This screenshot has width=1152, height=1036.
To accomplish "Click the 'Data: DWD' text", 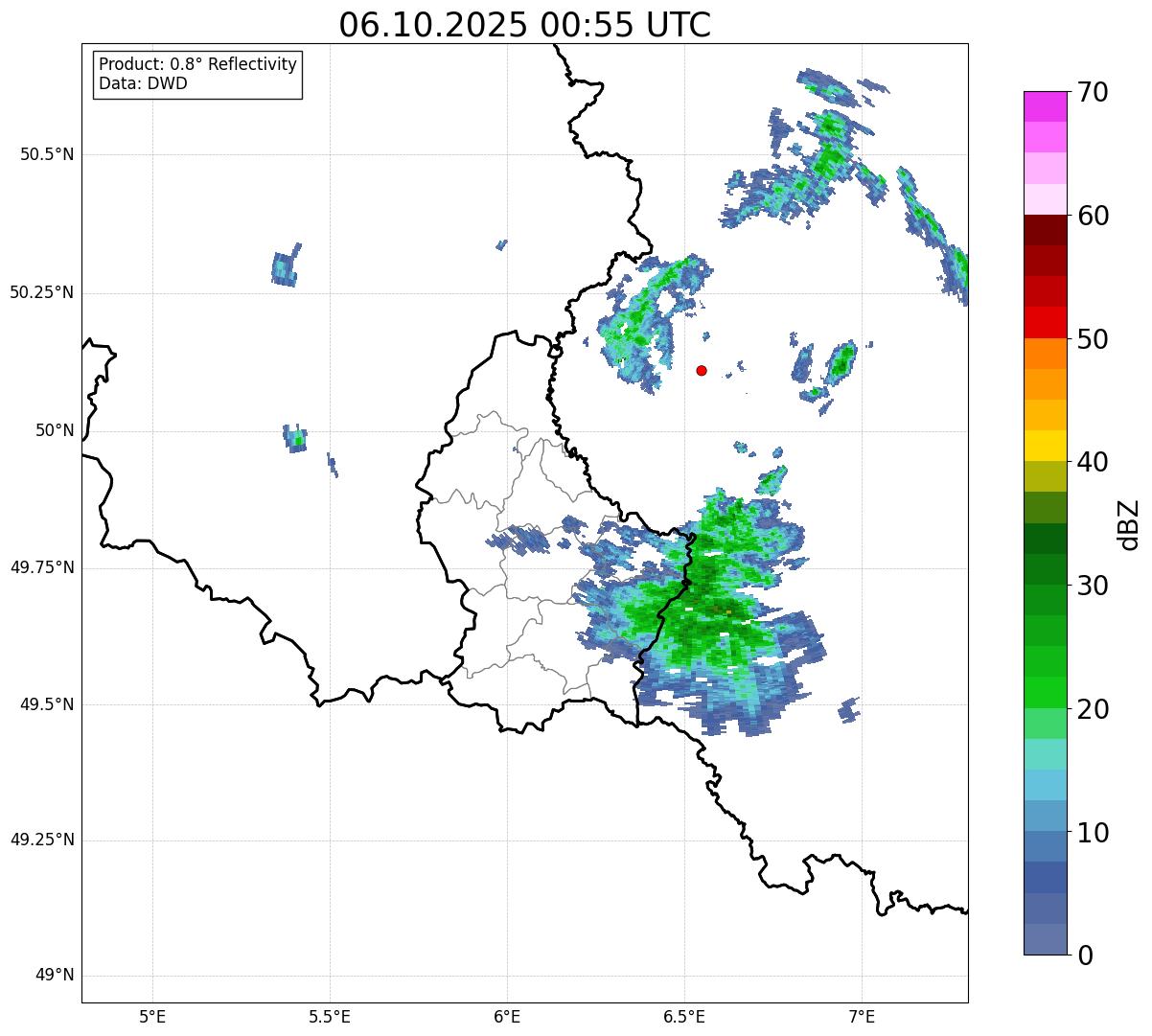I will click(143, 83).
